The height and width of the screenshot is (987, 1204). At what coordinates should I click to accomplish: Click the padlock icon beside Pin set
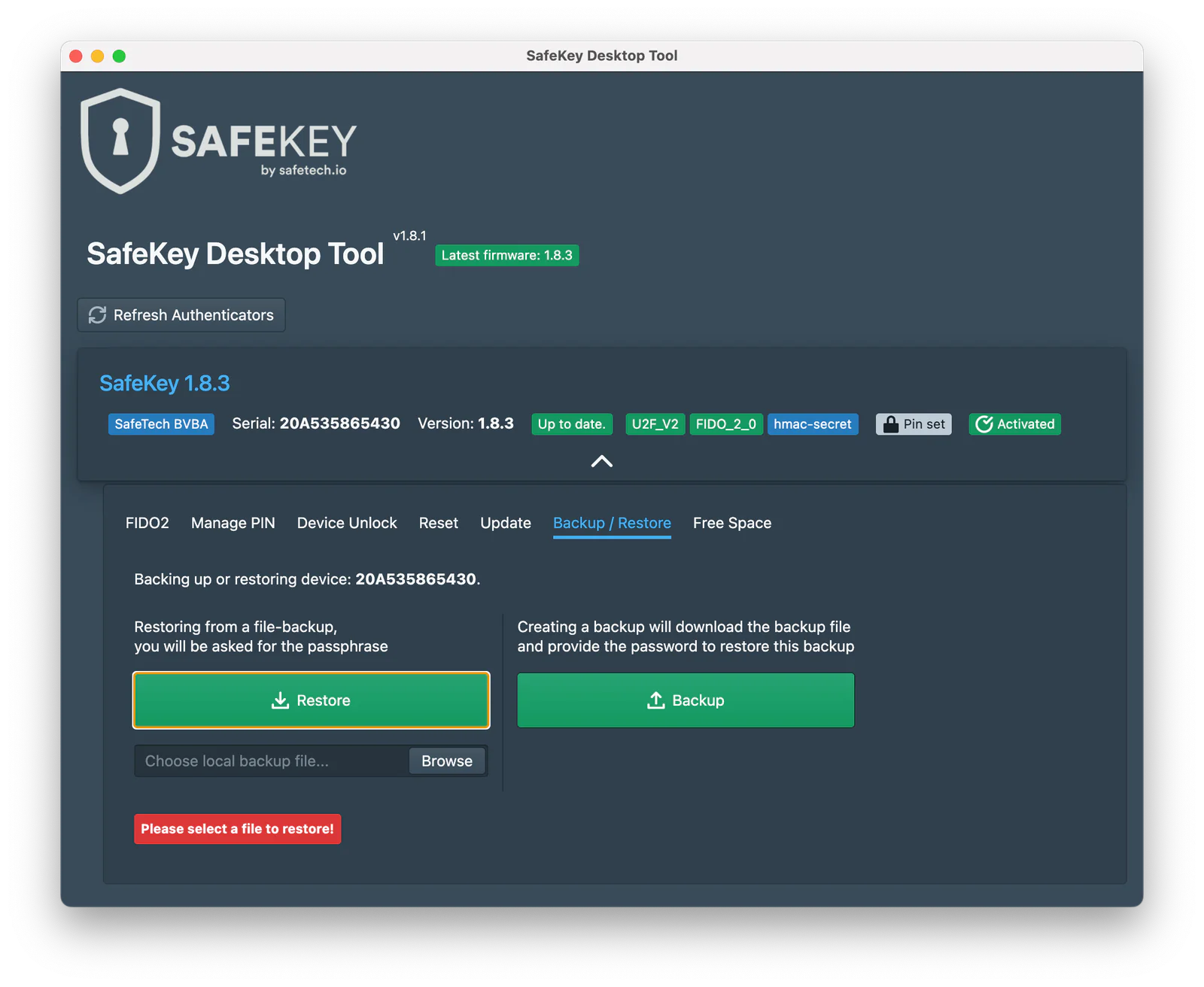891,424
